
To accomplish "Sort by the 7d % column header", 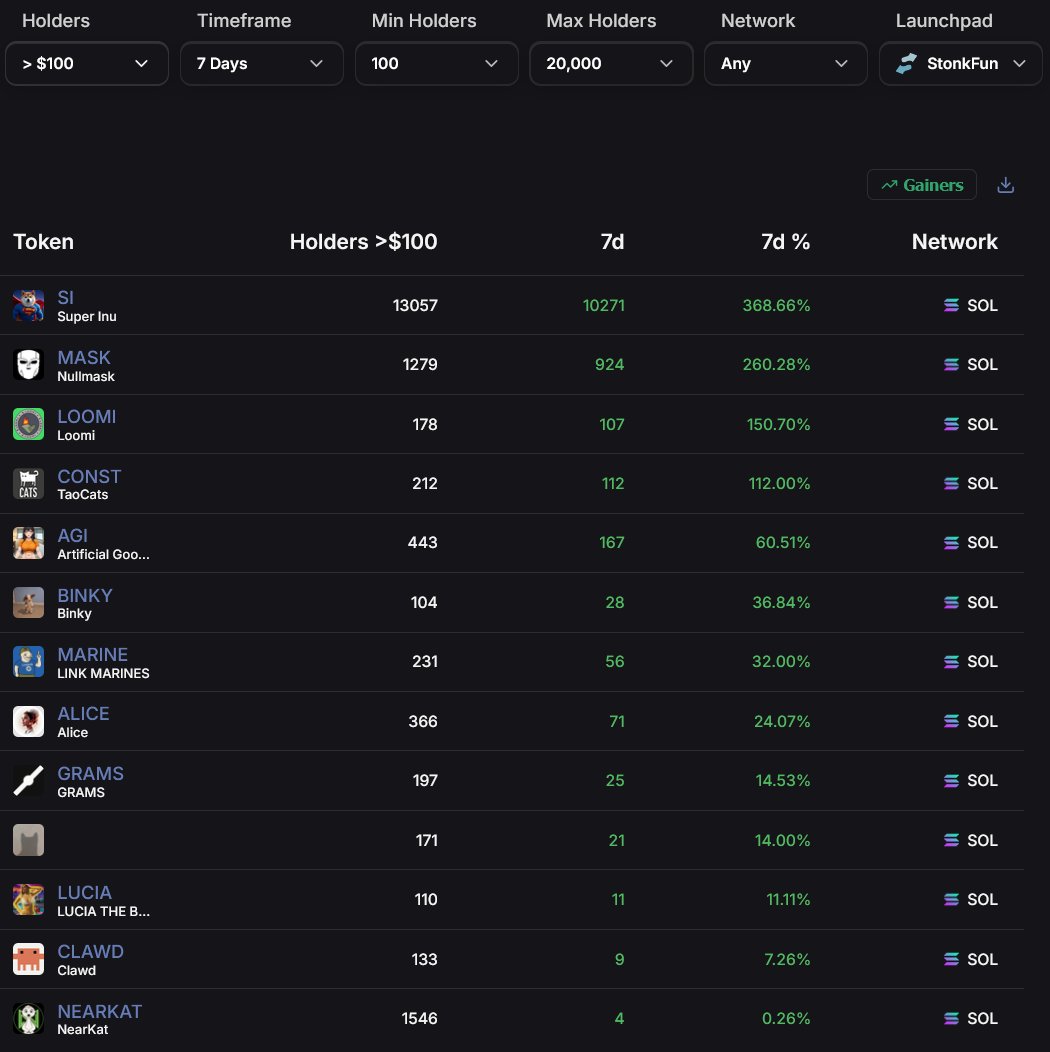I will [785, 242].
